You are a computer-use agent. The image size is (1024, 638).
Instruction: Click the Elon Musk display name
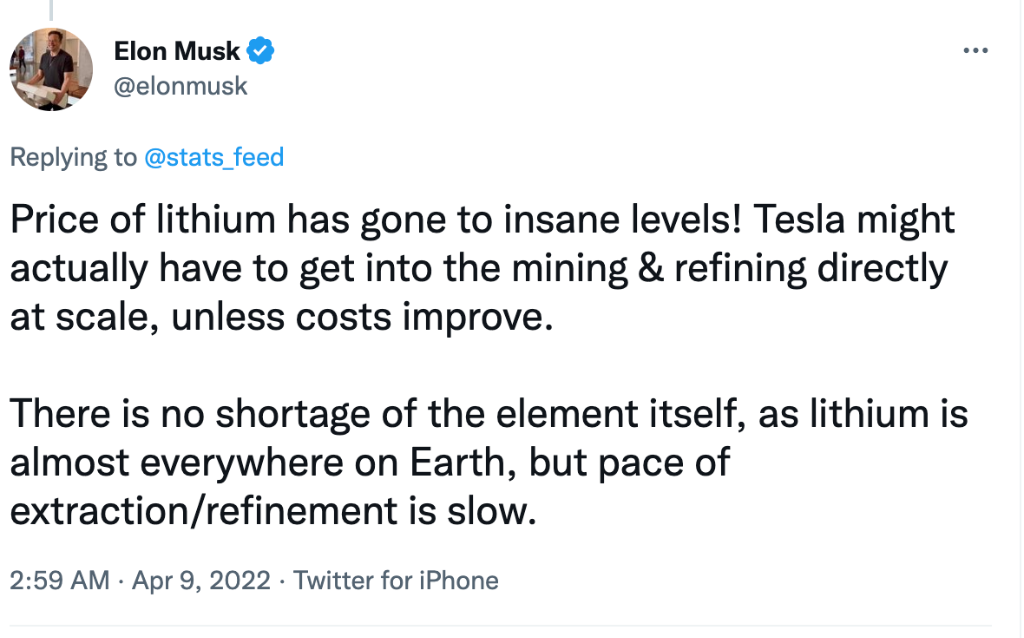tap(177, 50)
